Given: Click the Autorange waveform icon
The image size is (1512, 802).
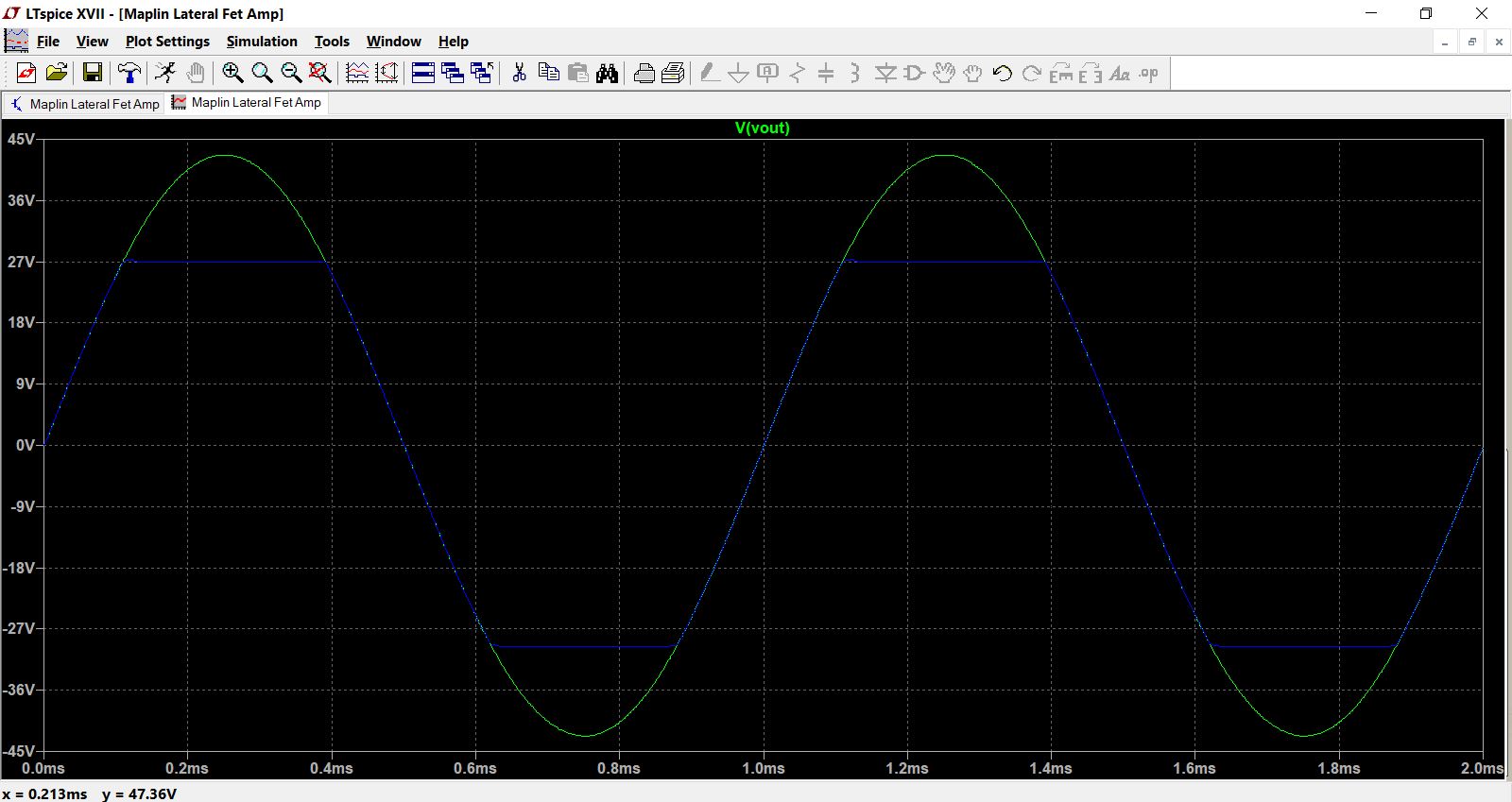Looking at the screenshot, I should tap(357, 73).
